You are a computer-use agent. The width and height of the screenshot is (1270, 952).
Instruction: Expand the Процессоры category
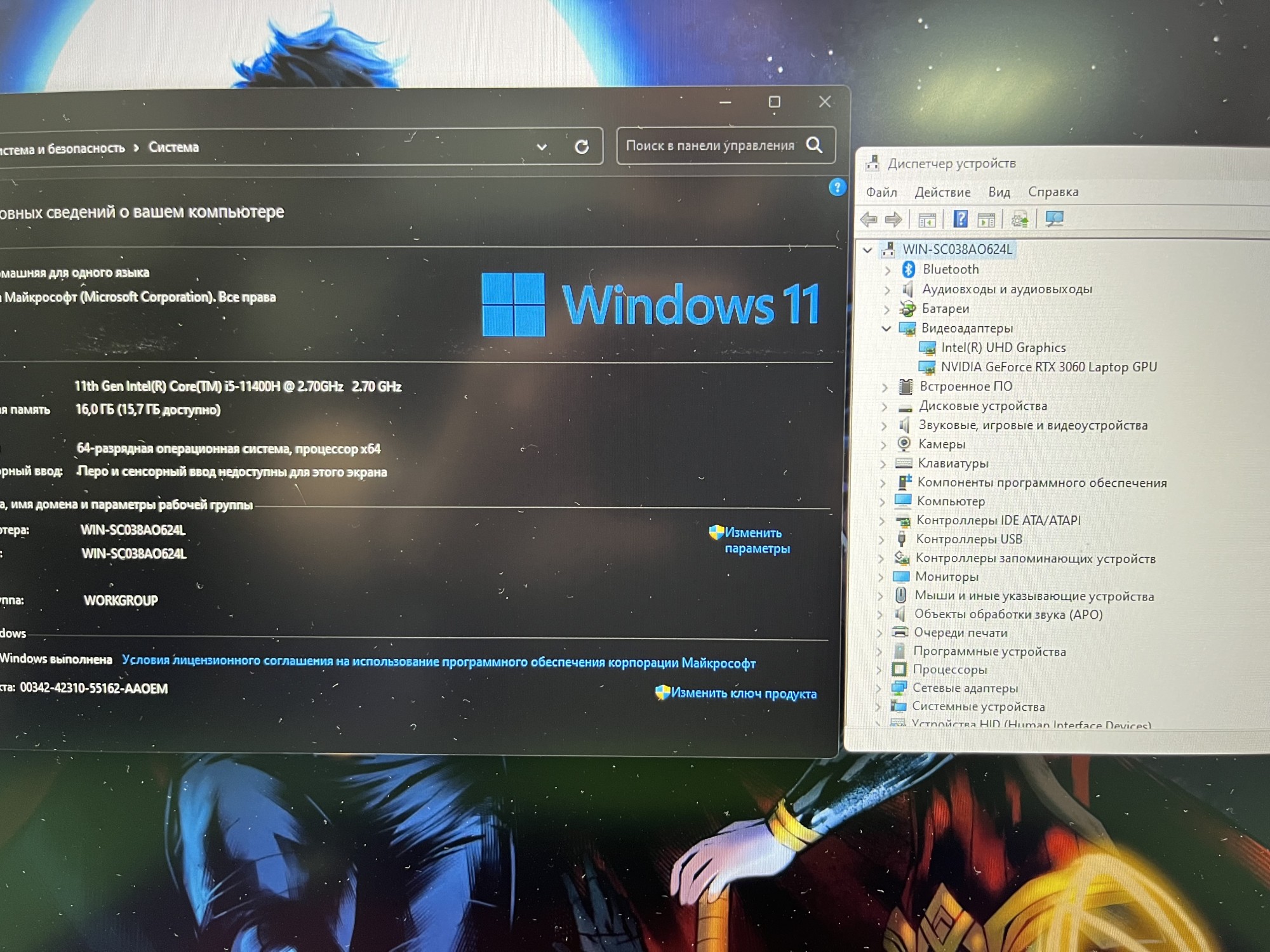[x=879, y=670]
